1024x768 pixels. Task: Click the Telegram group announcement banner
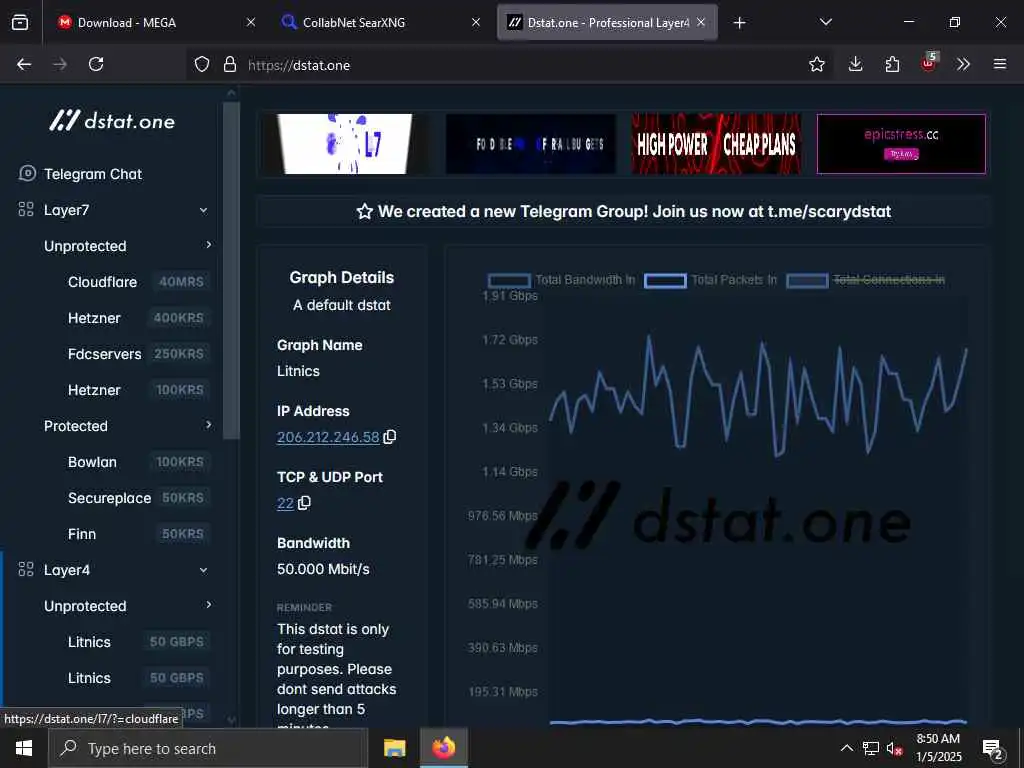(623, 212)
